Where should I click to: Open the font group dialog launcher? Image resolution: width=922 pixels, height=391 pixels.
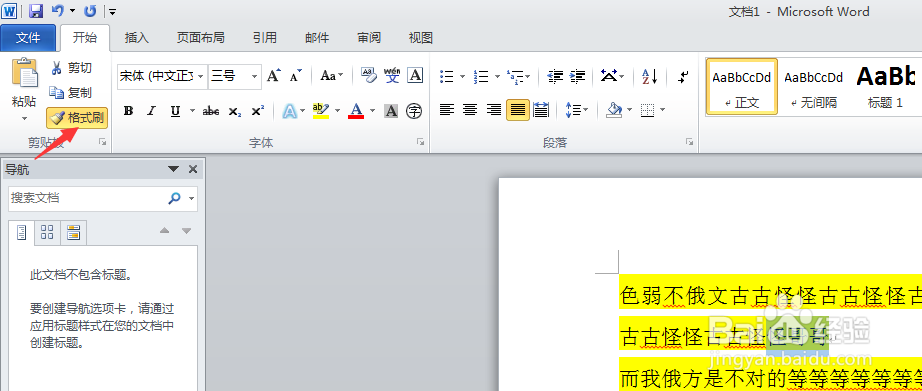click(x=420, y=142)
